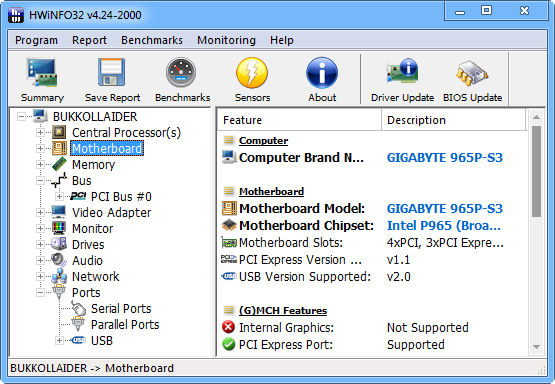Select Parallel Ports in the tree
The image size is (555, 384).
[125, 325]
